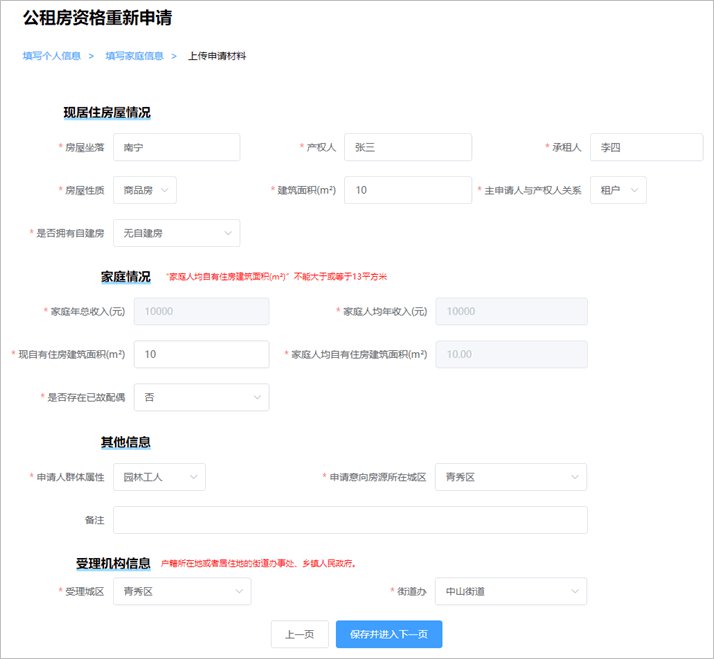714x659 pixels.
Task: Click the 房屋坐落 input field
Action: pos(177,147)
